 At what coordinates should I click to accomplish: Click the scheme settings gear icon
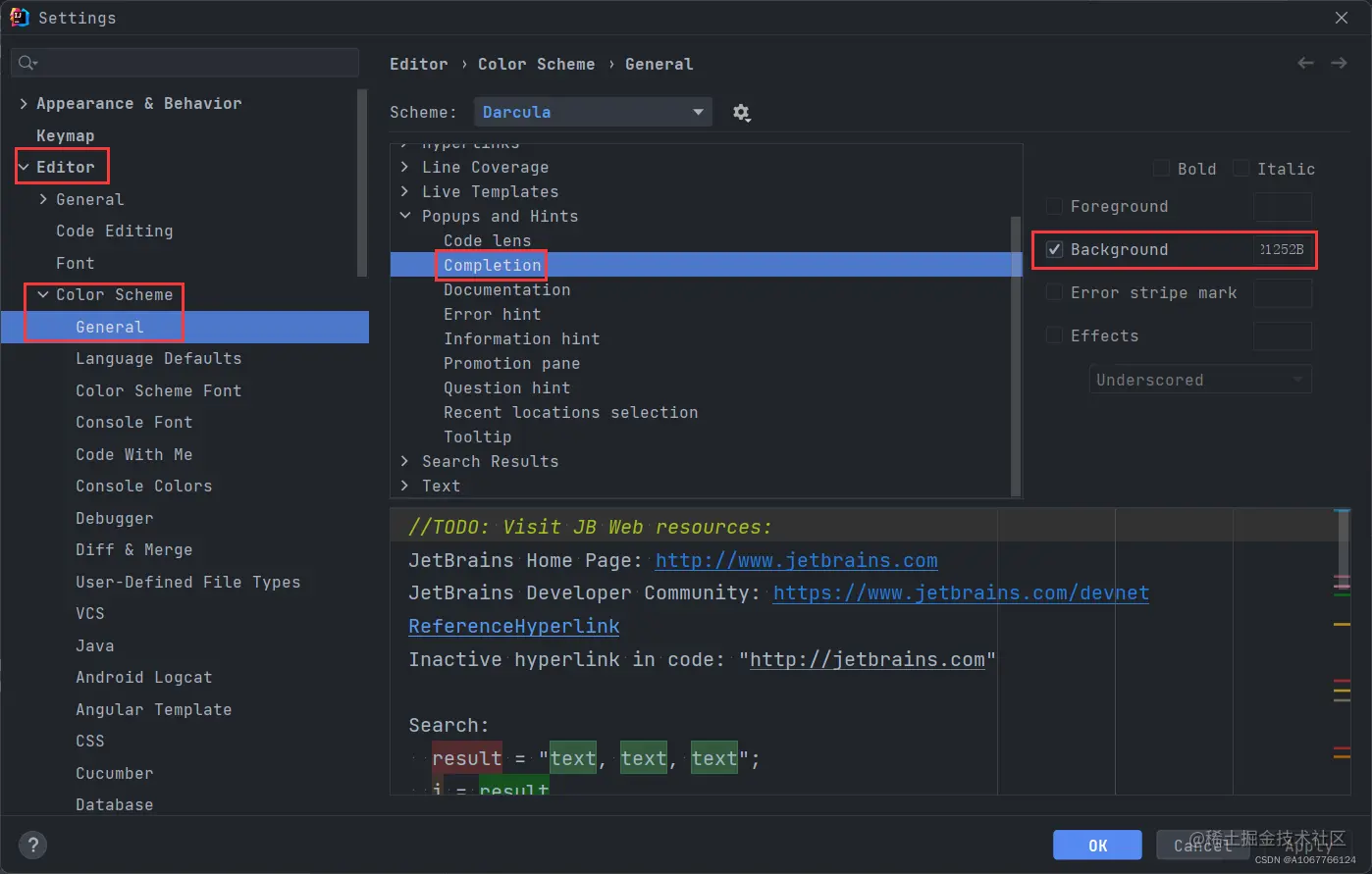(x=741, y=113)
